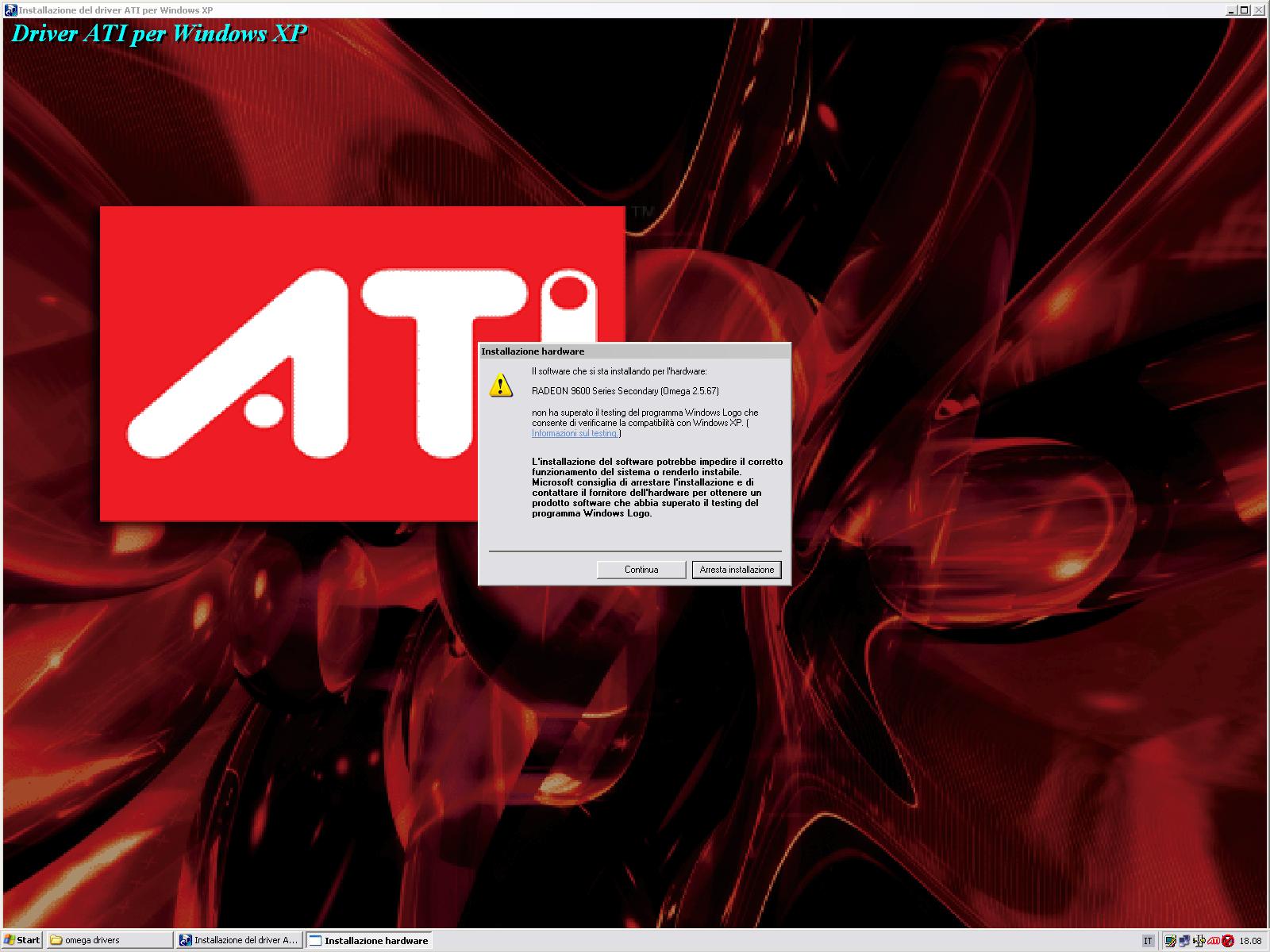Click the monitor with pencil tray icon

1171,941
